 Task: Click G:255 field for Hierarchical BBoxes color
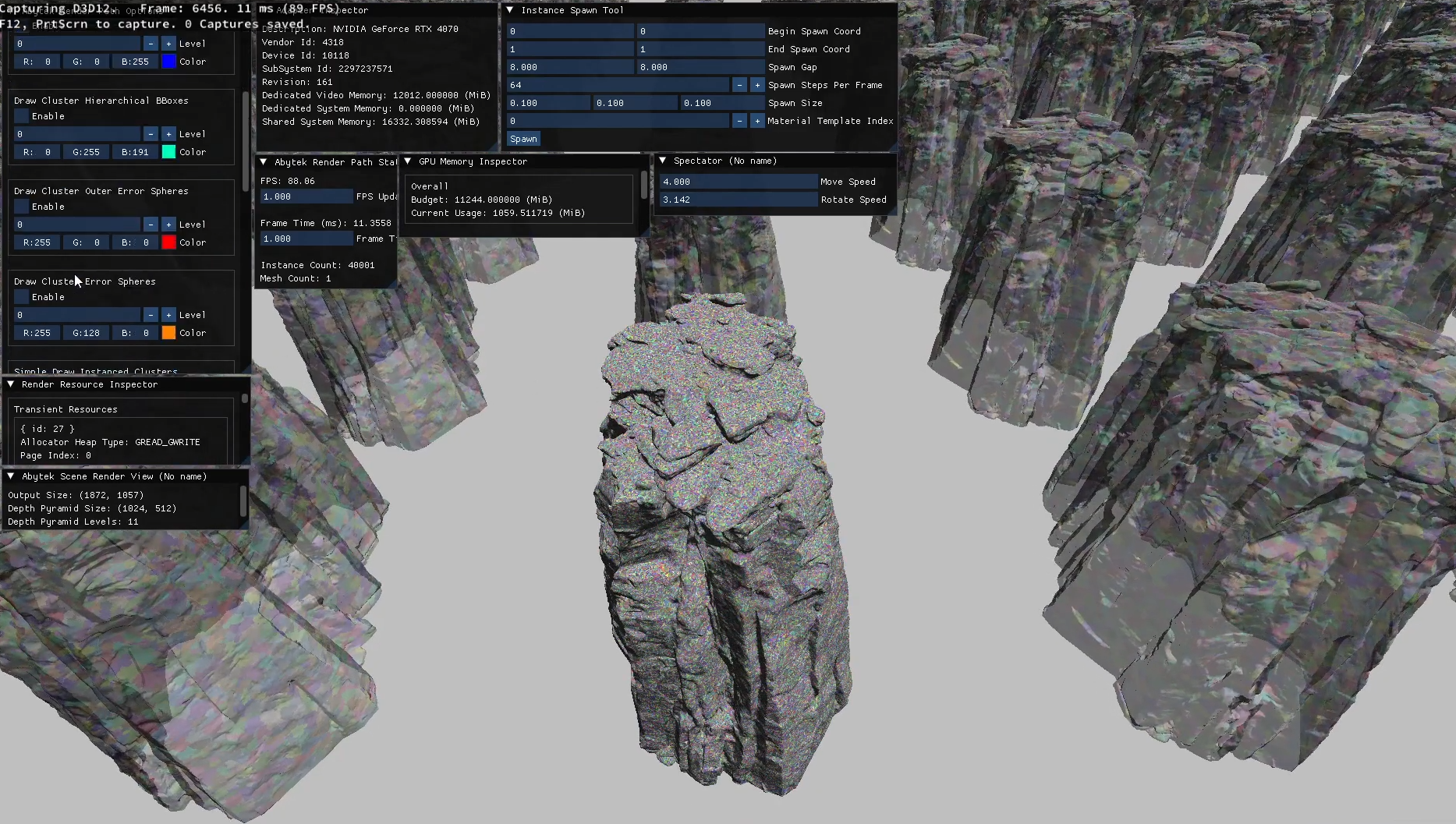[86, 152]
